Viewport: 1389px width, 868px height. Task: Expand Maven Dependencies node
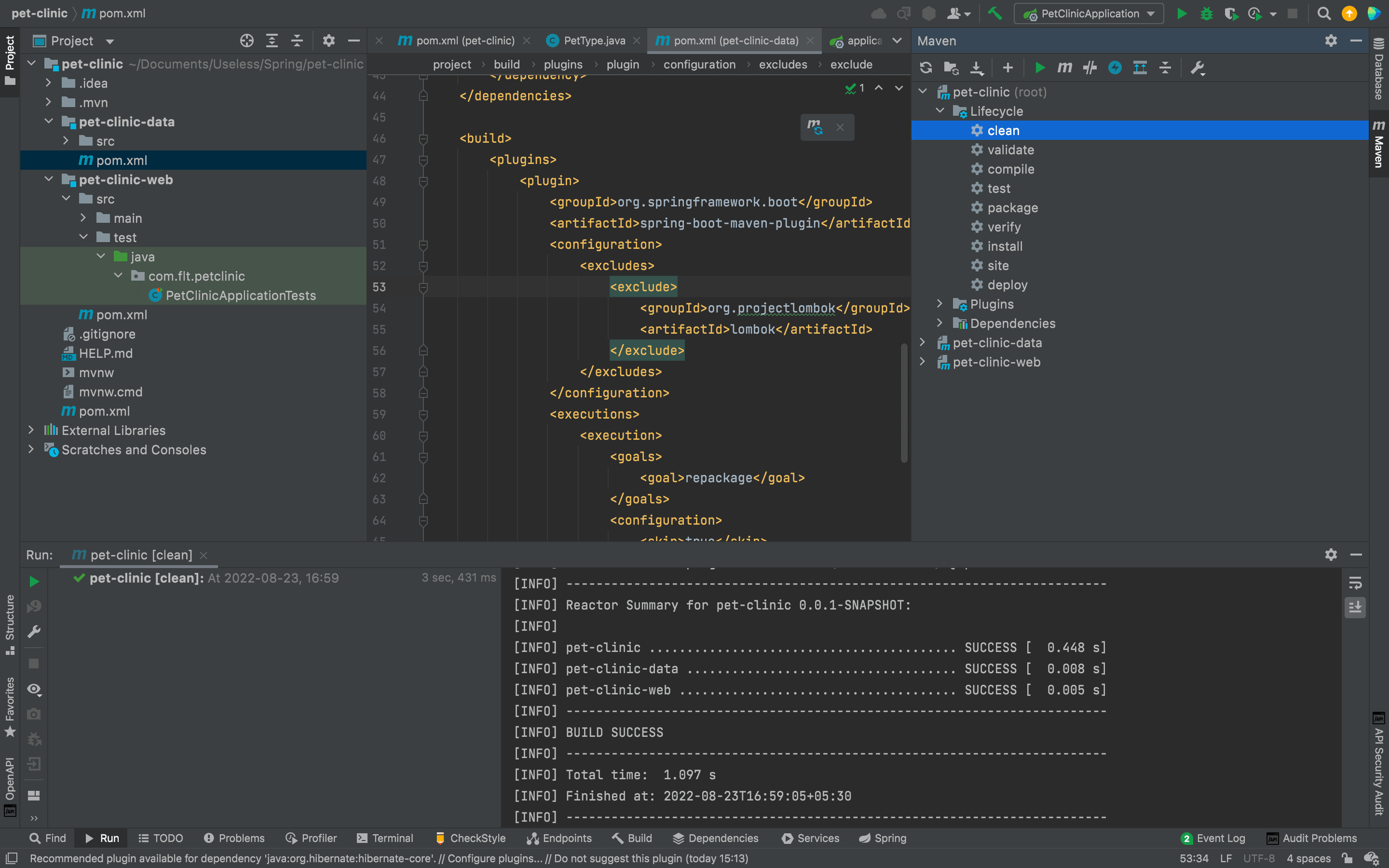point(940,323)
